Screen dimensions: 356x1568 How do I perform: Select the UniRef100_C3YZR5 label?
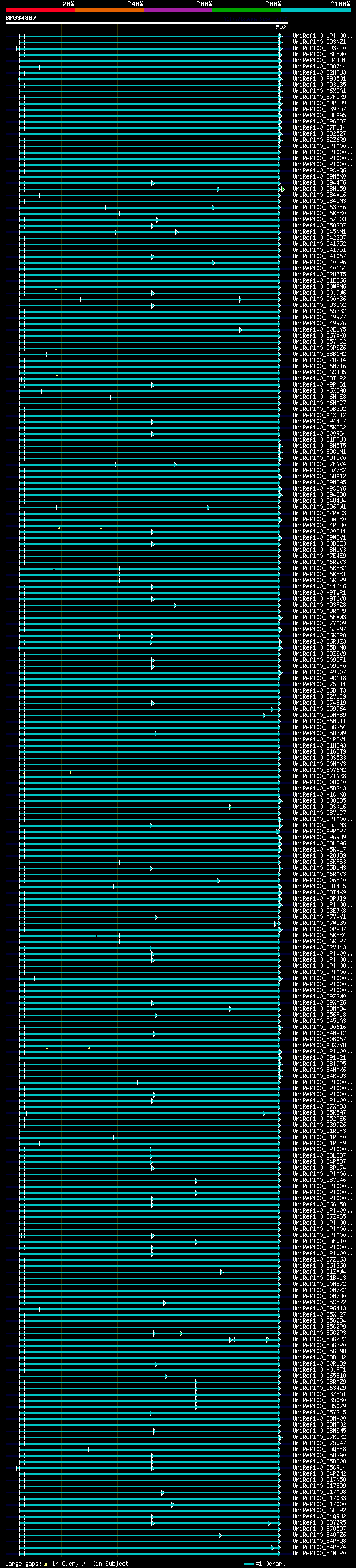319,1522
